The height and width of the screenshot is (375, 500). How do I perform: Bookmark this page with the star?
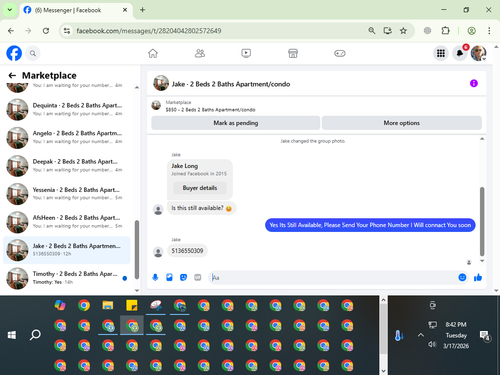[x=403, y=31]
